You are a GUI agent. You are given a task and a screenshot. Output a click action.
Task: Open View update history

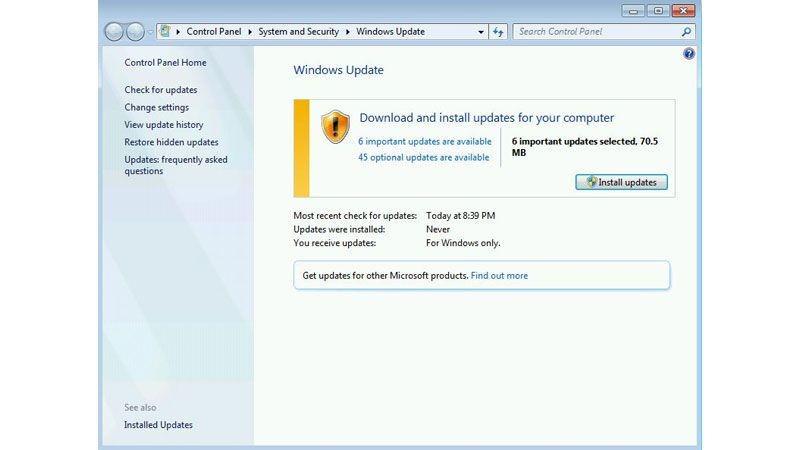[164, 124]
